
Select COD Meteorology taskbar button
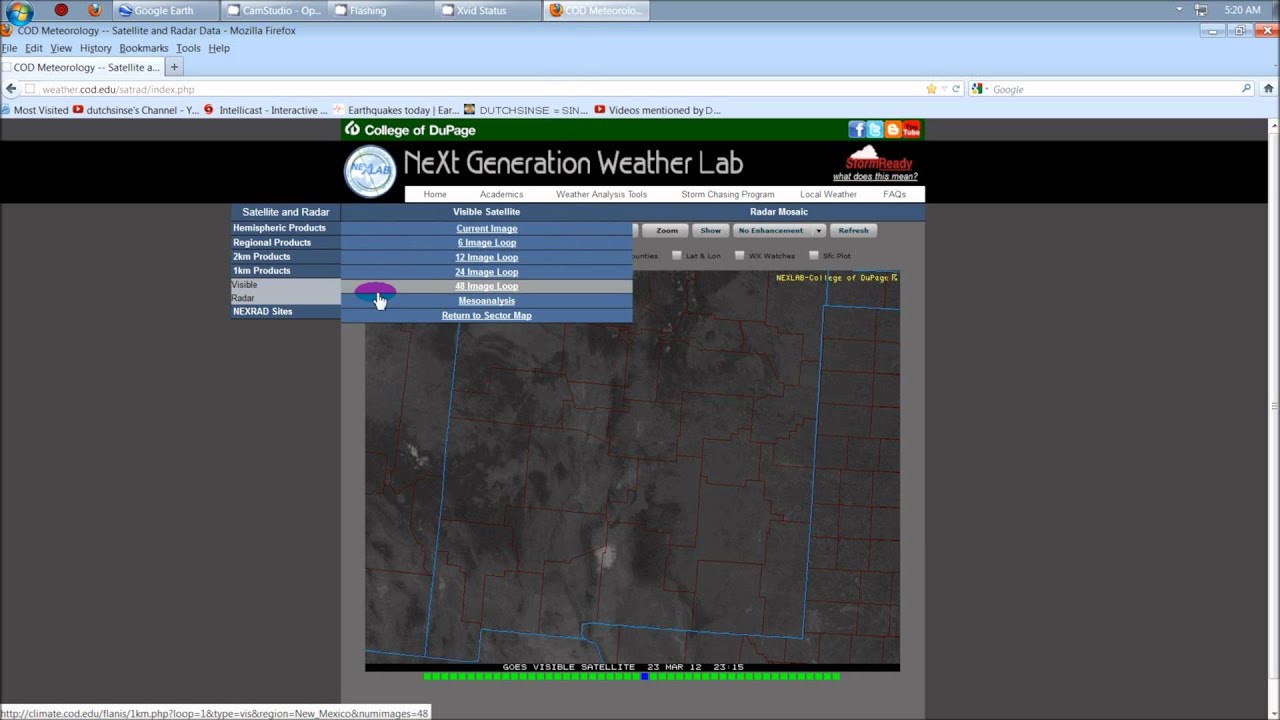tap(598, 10)
